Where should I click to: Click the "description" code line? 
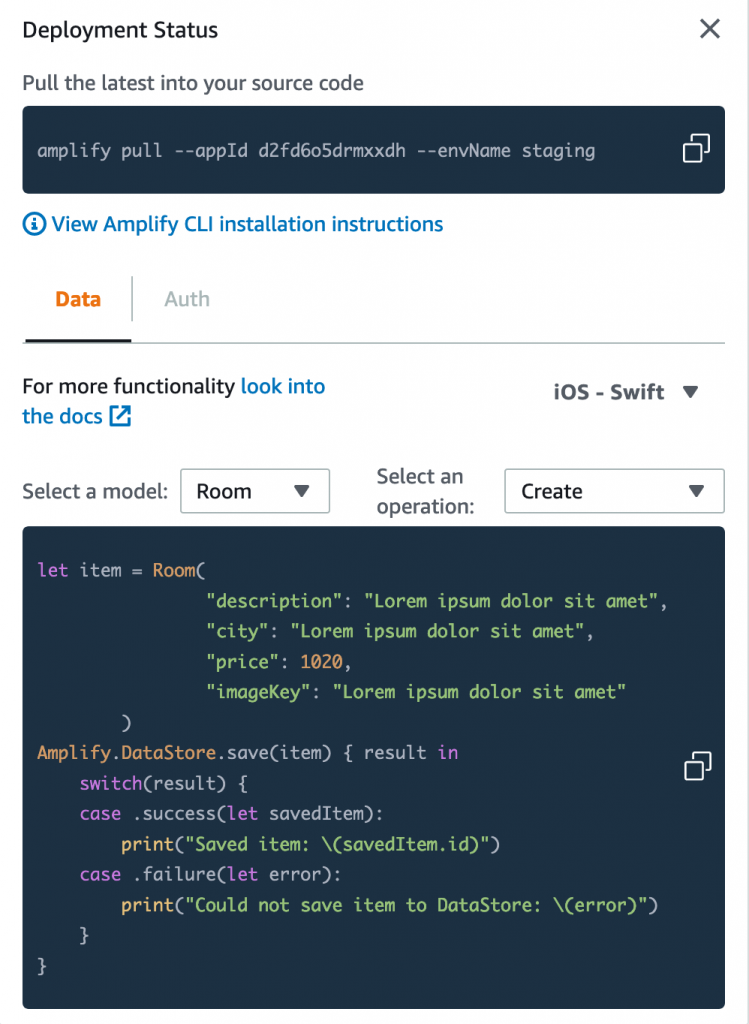pos(436,601)
